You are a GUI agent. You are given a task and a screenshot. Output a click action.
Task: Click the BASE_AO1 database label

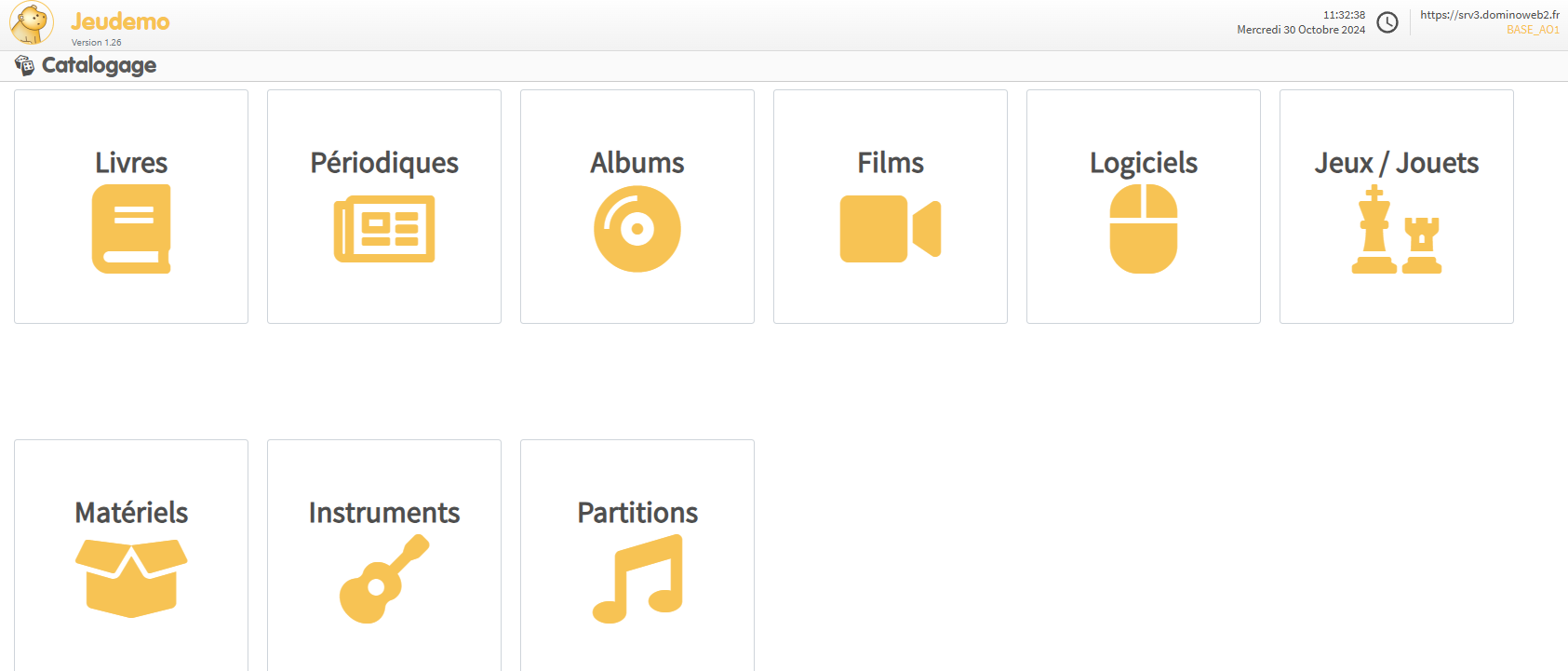1533,30
